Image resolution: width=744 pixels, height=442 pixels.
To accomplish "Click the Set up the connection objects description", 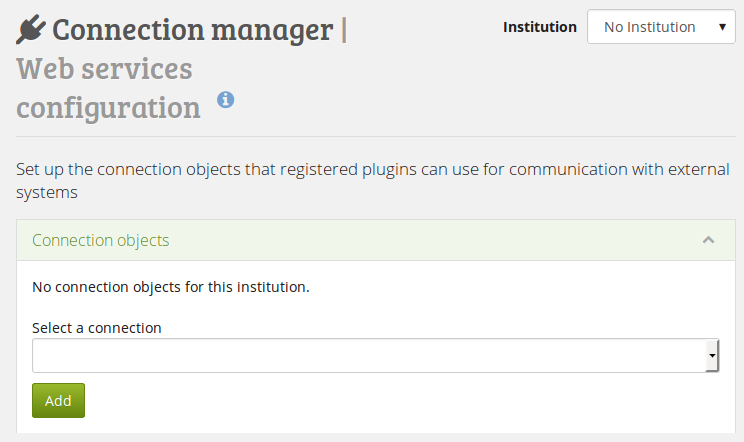I will pos(372,169).
